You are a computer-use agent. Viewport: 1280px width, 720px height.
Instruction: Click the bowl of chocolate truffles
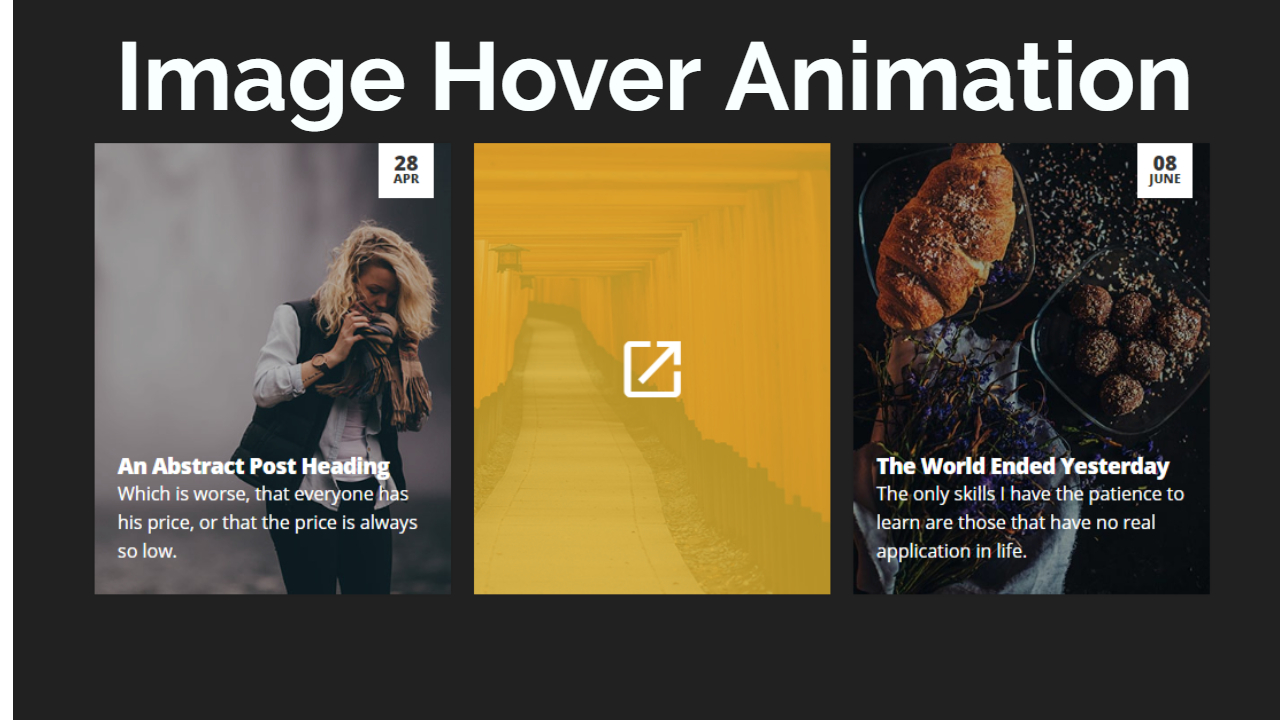(1122, 342)
